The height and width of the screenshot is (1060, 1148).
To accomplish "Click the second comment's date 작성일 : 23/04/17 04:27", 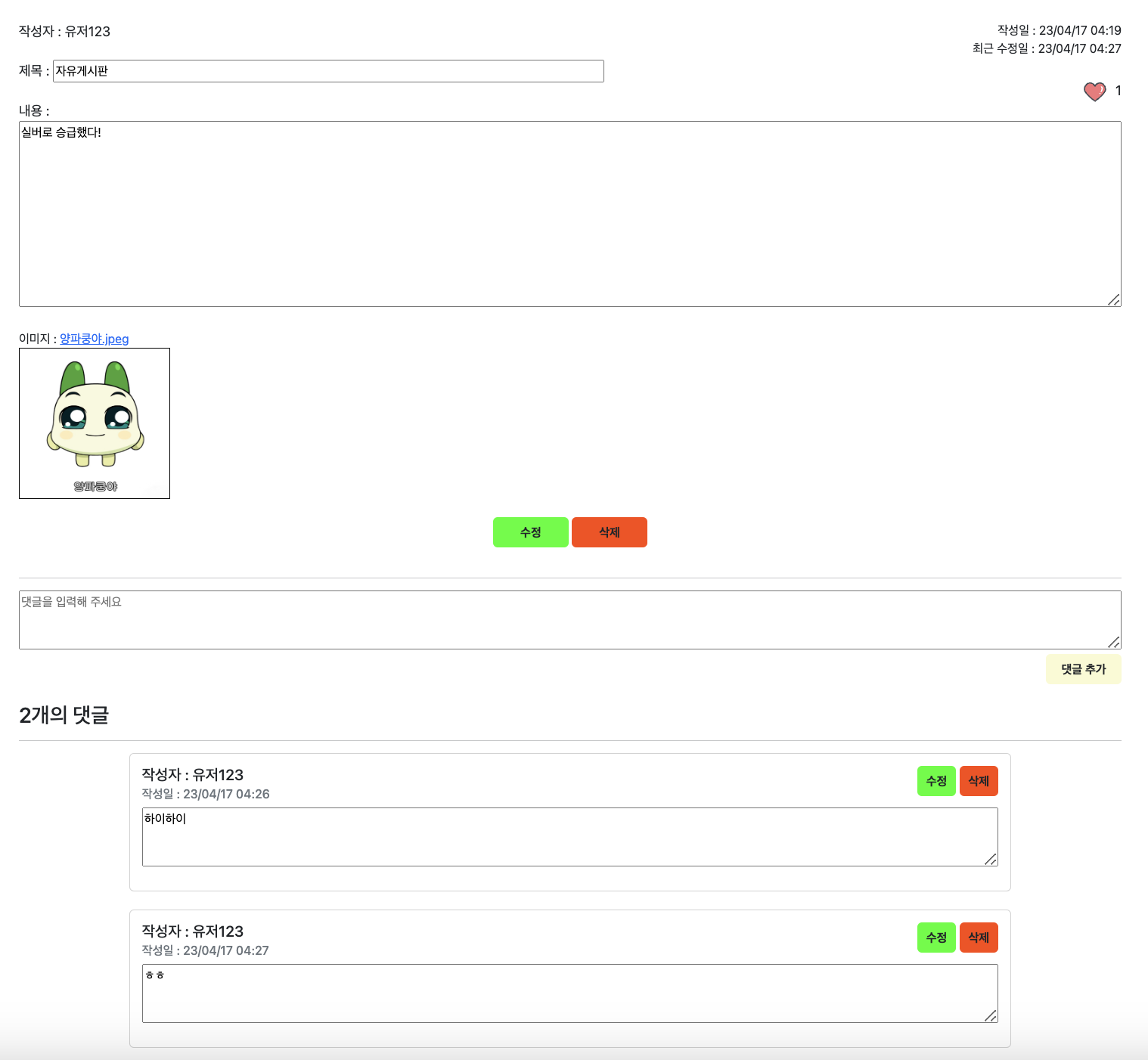I will (x=206, y=950).
